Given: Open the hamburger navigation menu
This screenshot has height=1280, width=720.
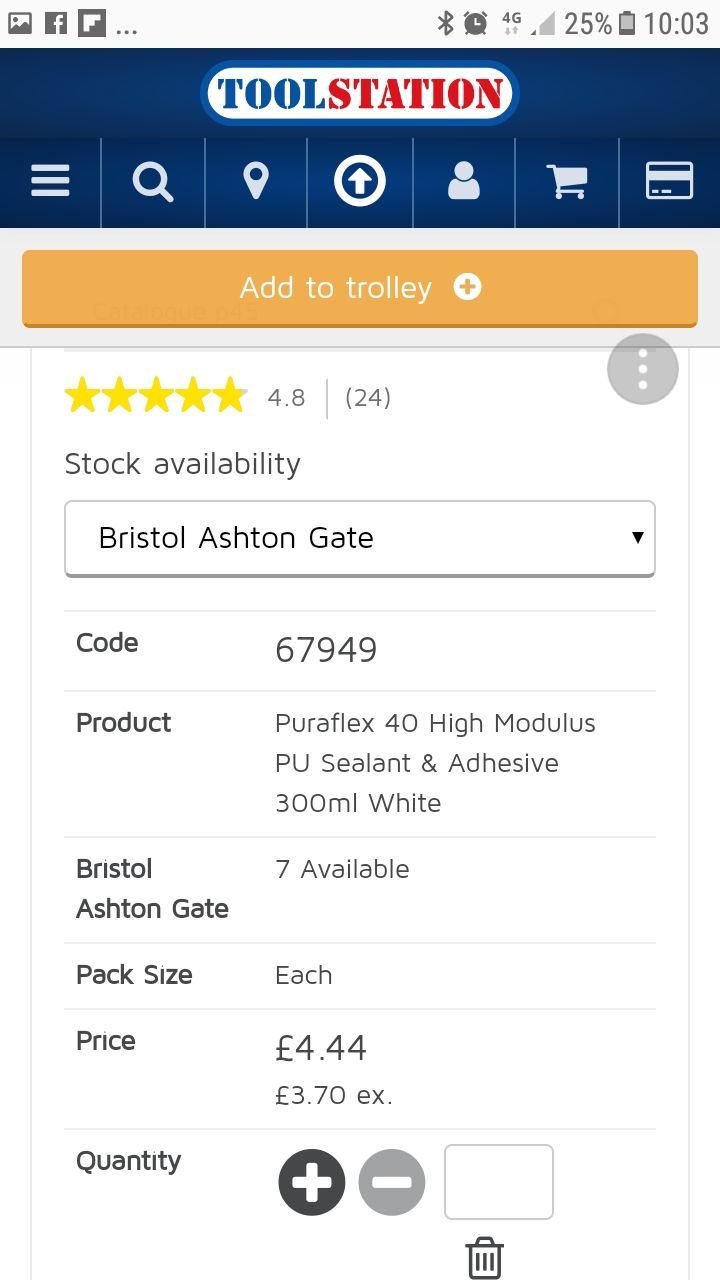Looking at the screenshot, I should (x=50, y=182).
